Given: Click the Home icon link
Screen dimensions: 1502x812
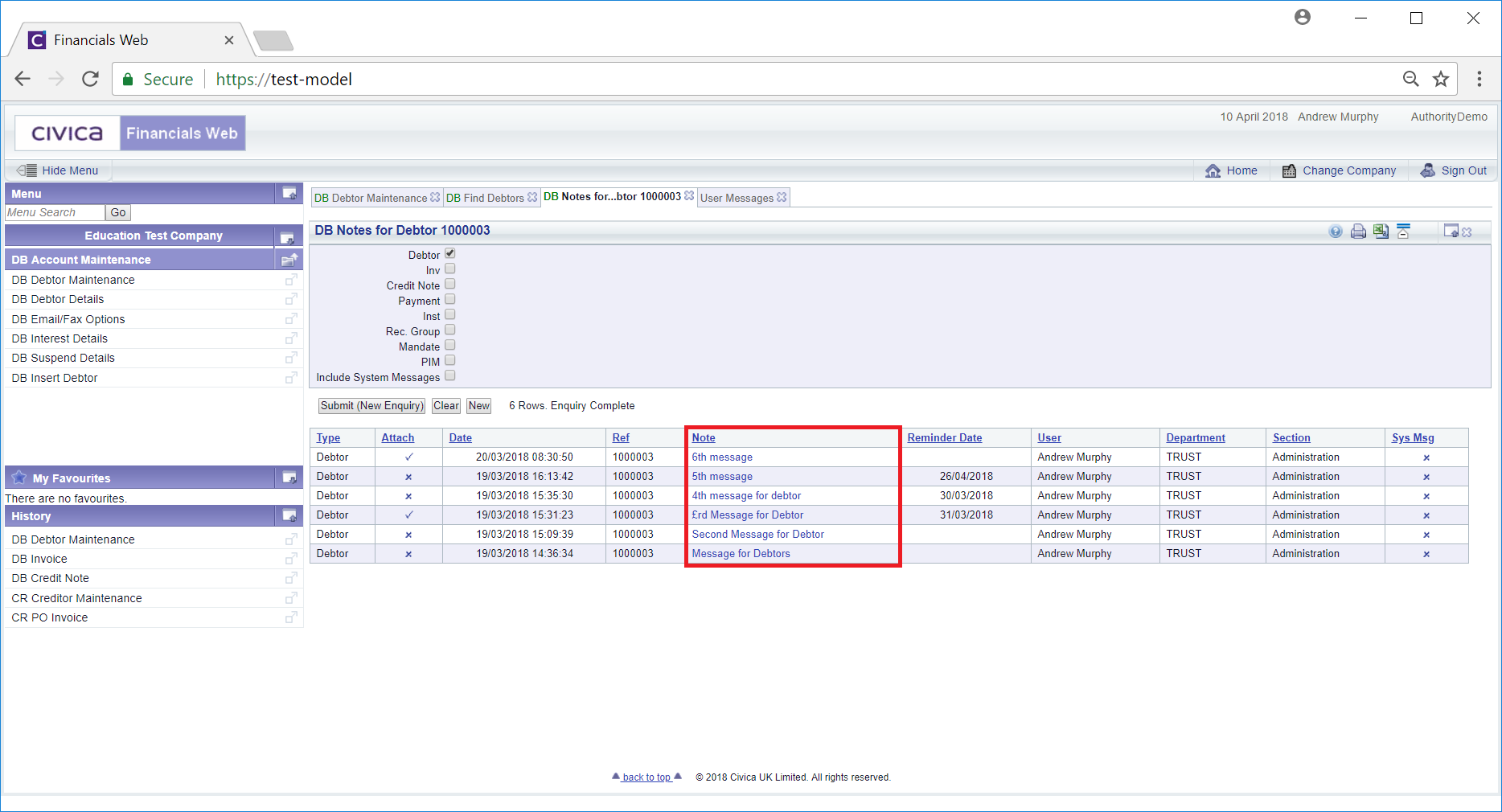Looking at the screenshot, I should pyautogui.click(x=1231, y=170).
